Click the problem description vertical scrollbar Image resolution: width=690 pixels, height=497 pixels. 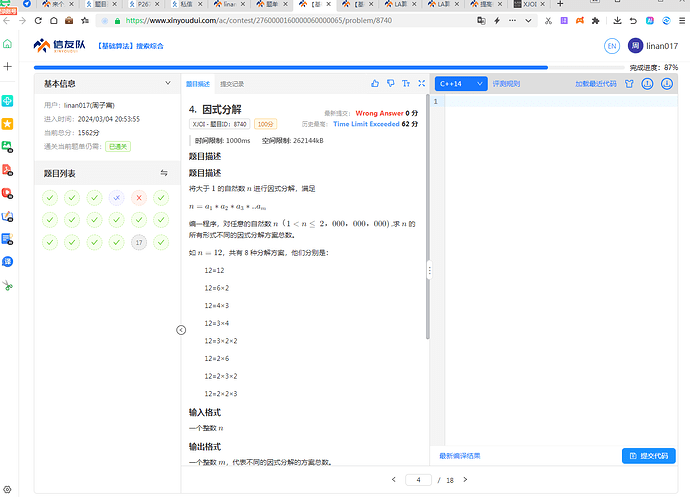[428, 216]
